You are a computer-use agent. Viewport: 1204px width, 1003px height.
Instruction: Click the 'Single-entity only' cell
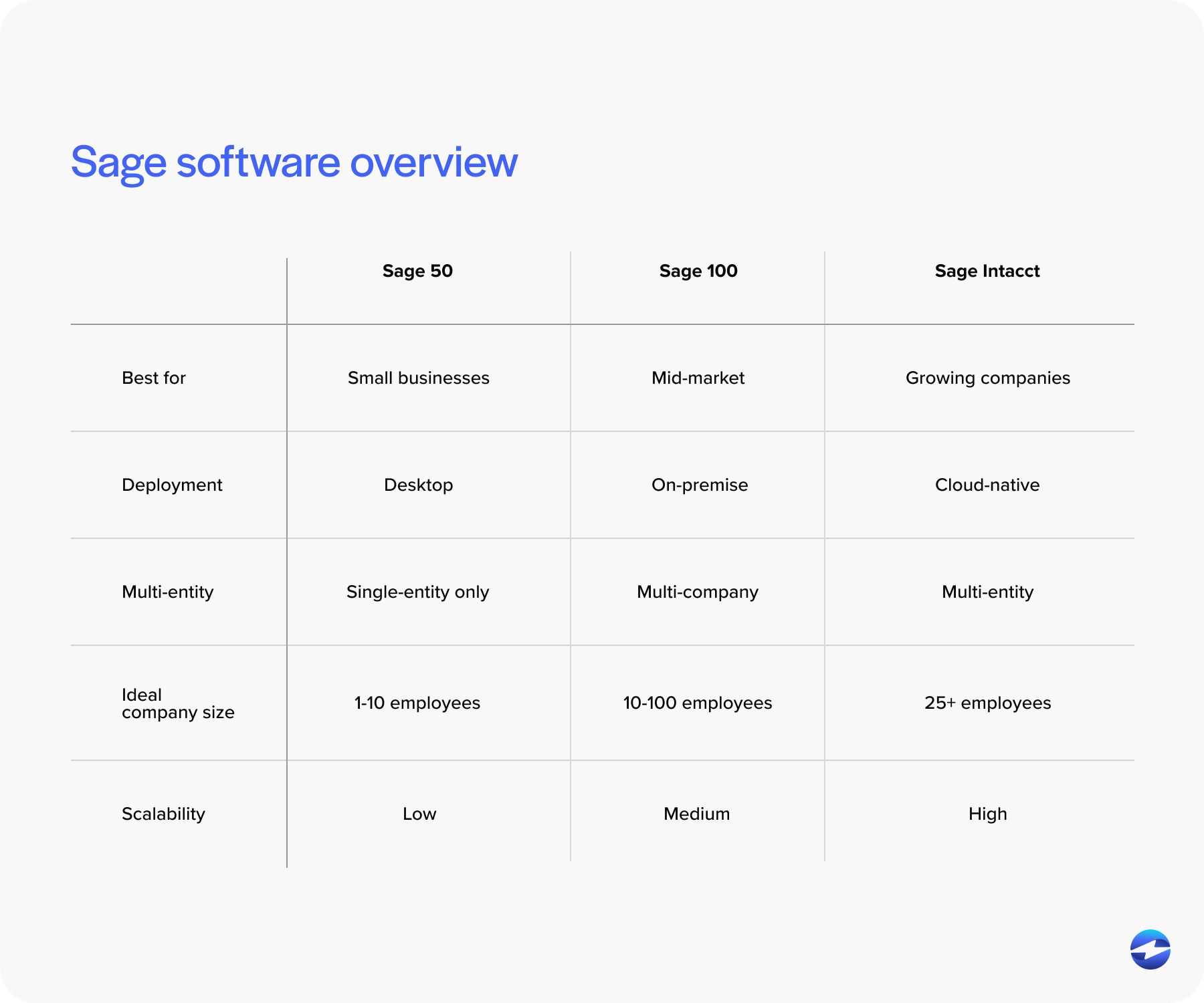coord(417,592)
